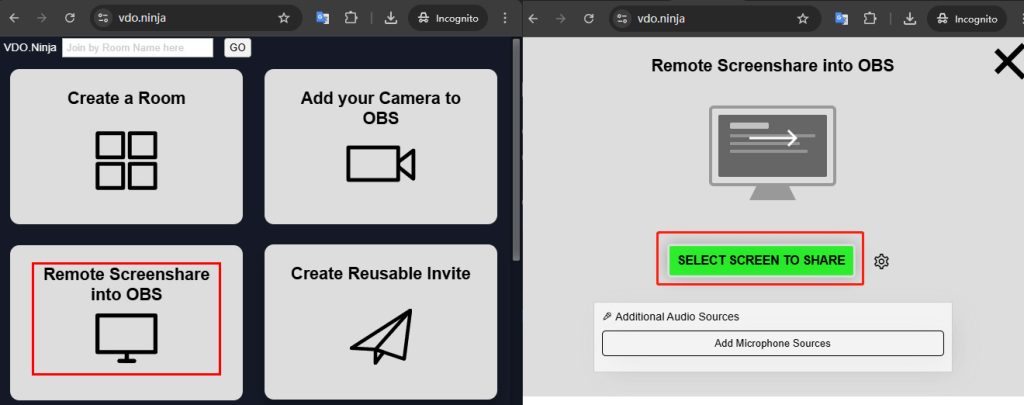Open Create Reusable Invite card
This screenshot has height=405, width=1024.
(x=381, y=322)
